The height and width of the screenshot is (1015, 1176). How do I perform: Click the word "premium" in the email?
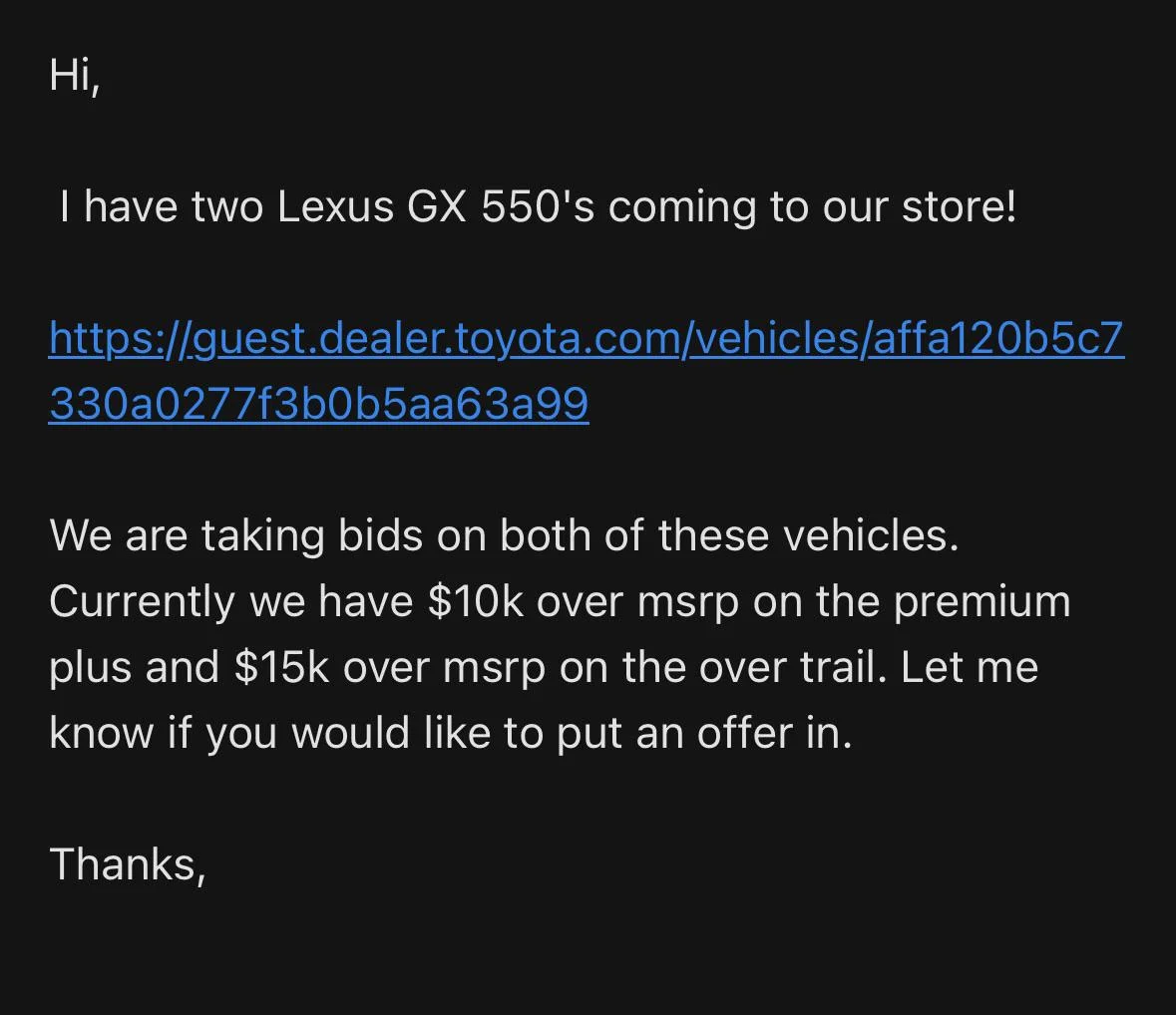[982, 601]
